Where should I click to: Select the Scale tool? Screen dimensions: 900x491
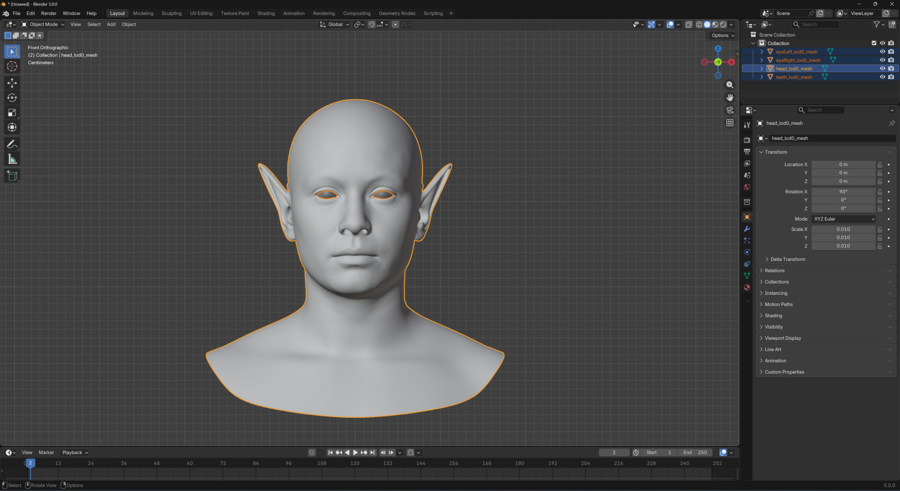12,113
